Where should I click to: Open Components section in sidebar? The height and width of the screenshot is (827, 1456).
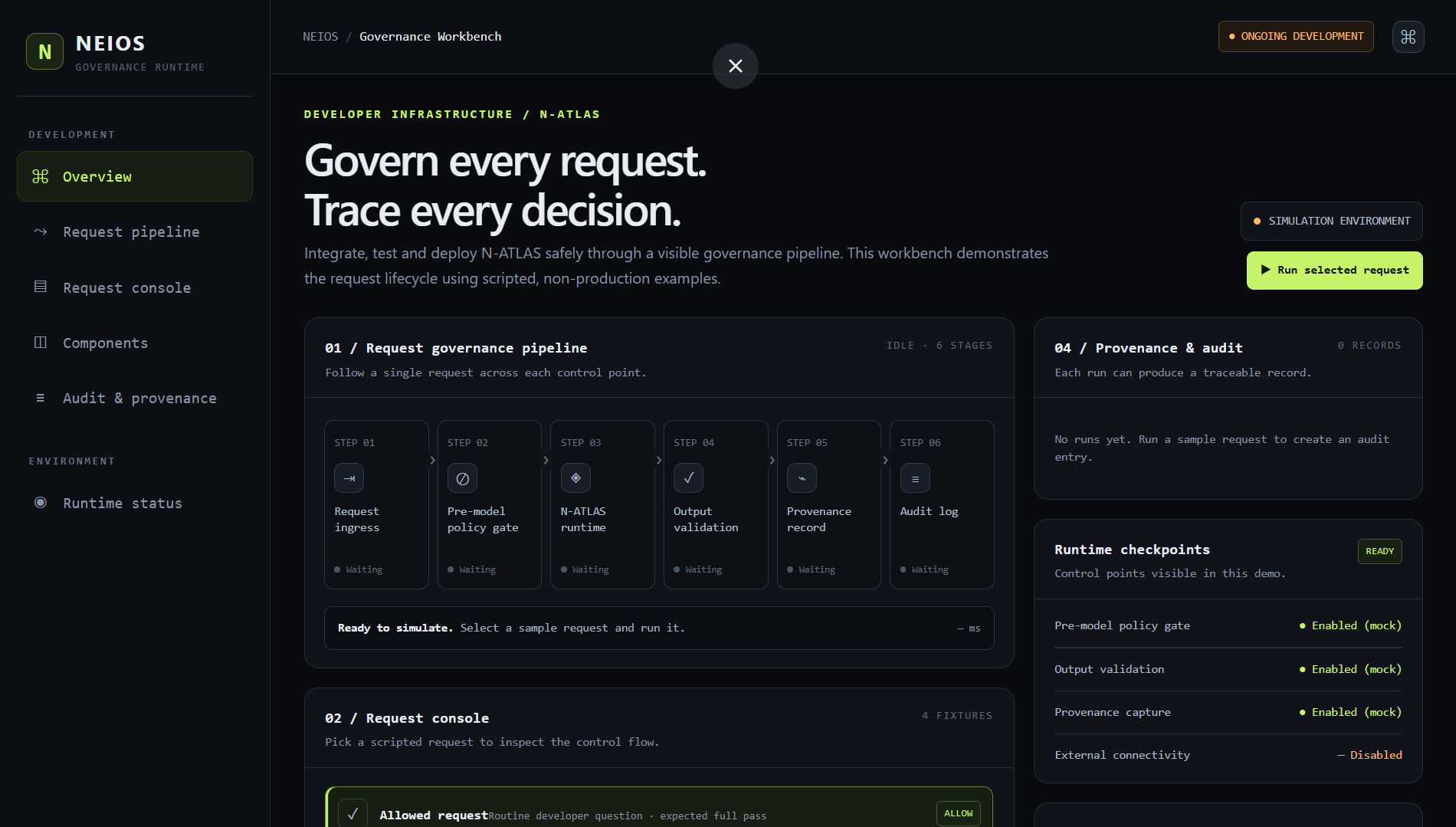click(135, 343)
